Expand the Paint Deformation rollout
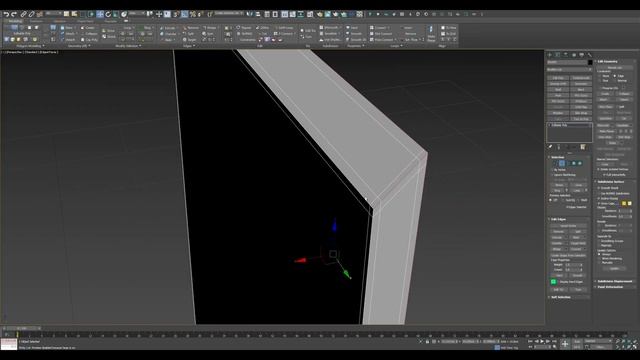The height and width of the screenshot is (360, 640). pyautogui.click(x=610, y=287)
